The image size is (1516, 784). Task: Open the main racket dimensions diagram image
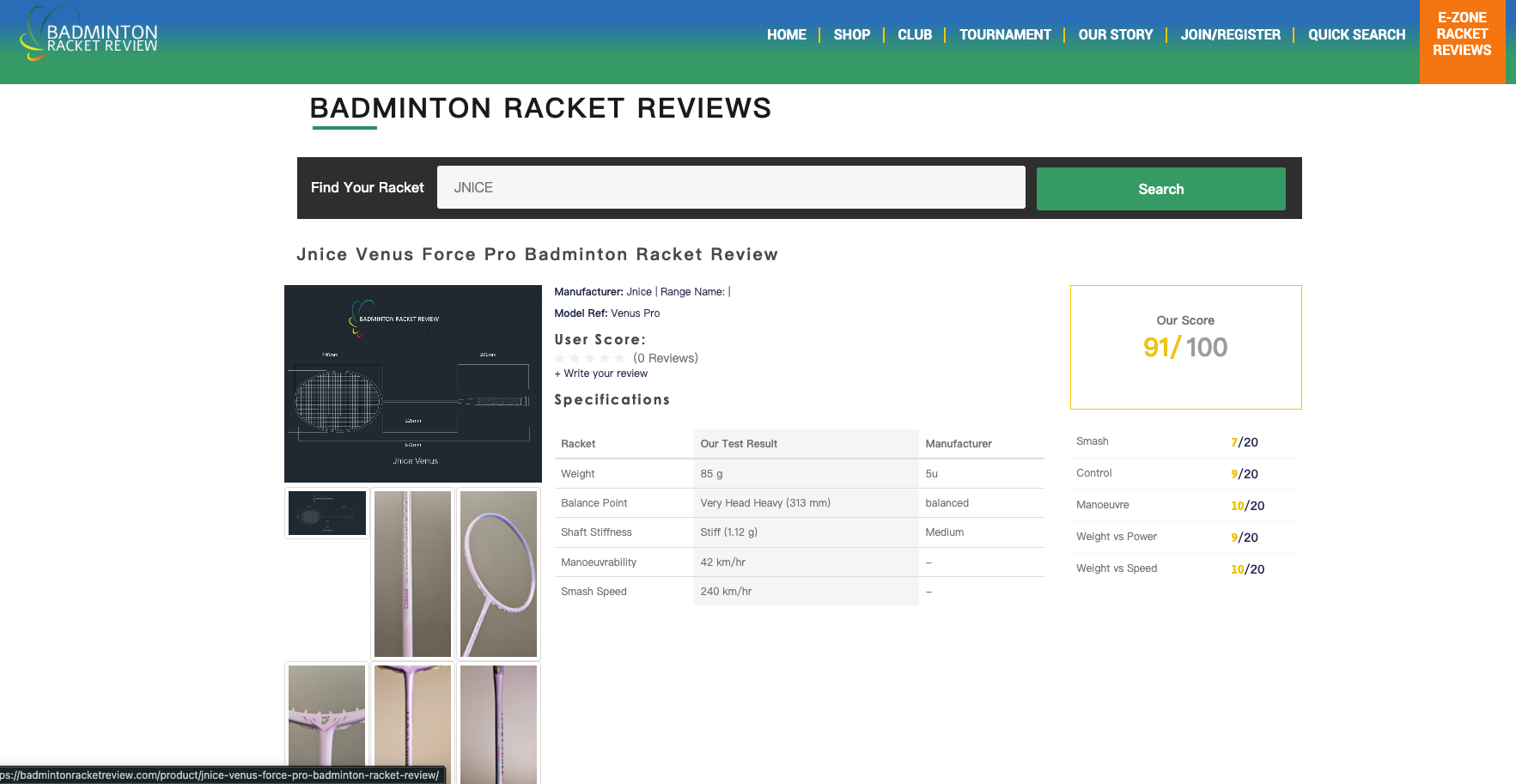pyautogui.click(x=412, y=384)
